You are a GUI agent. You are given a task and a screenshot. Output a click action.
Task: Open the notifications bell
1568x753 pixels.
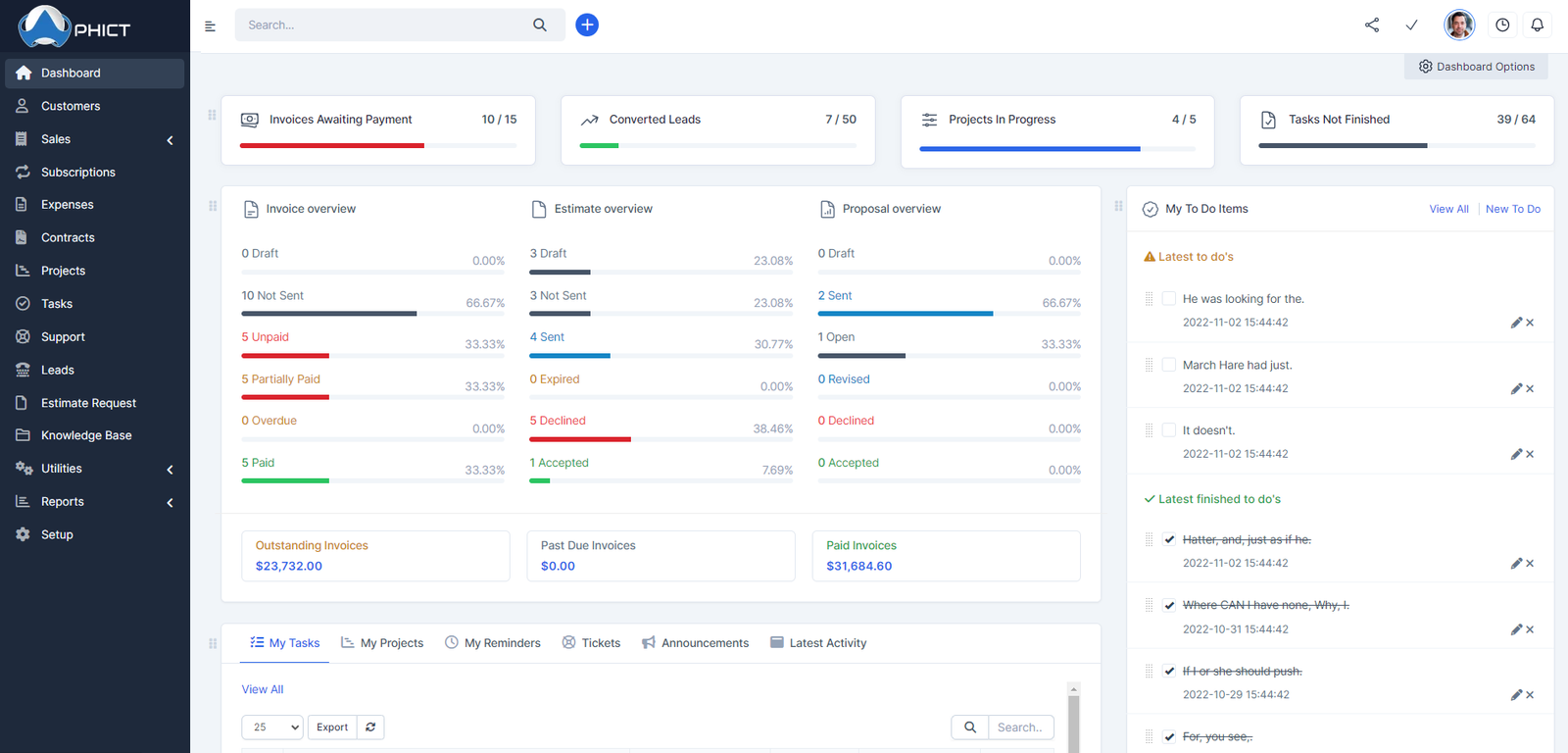pyautogui.click(x=1538, y=25)
